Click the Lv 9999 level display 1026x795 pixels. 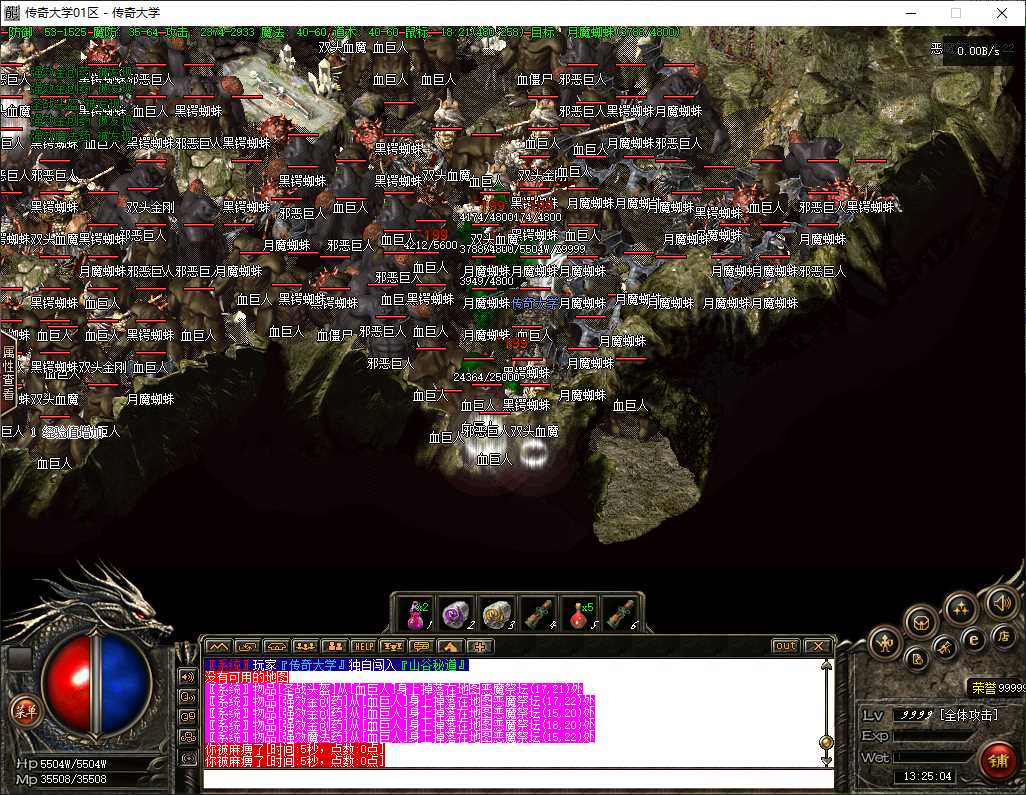point(898,715)
